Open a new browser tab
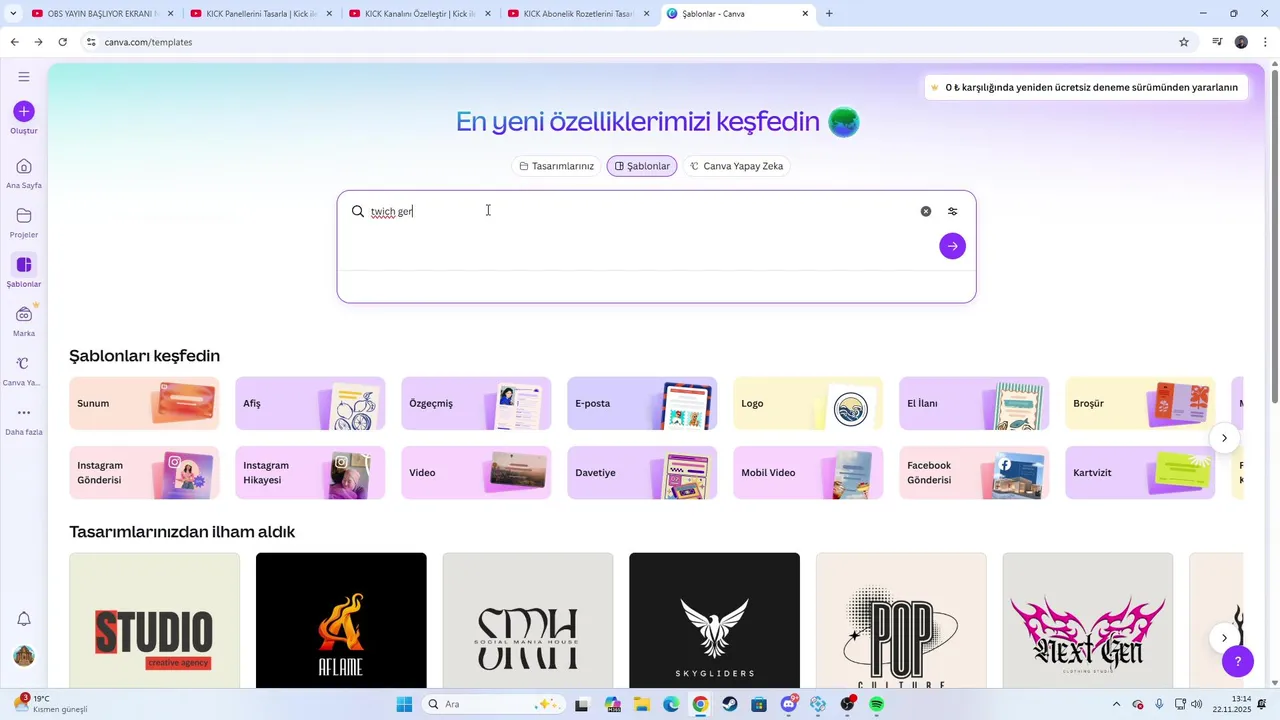 tap(829, 14)
